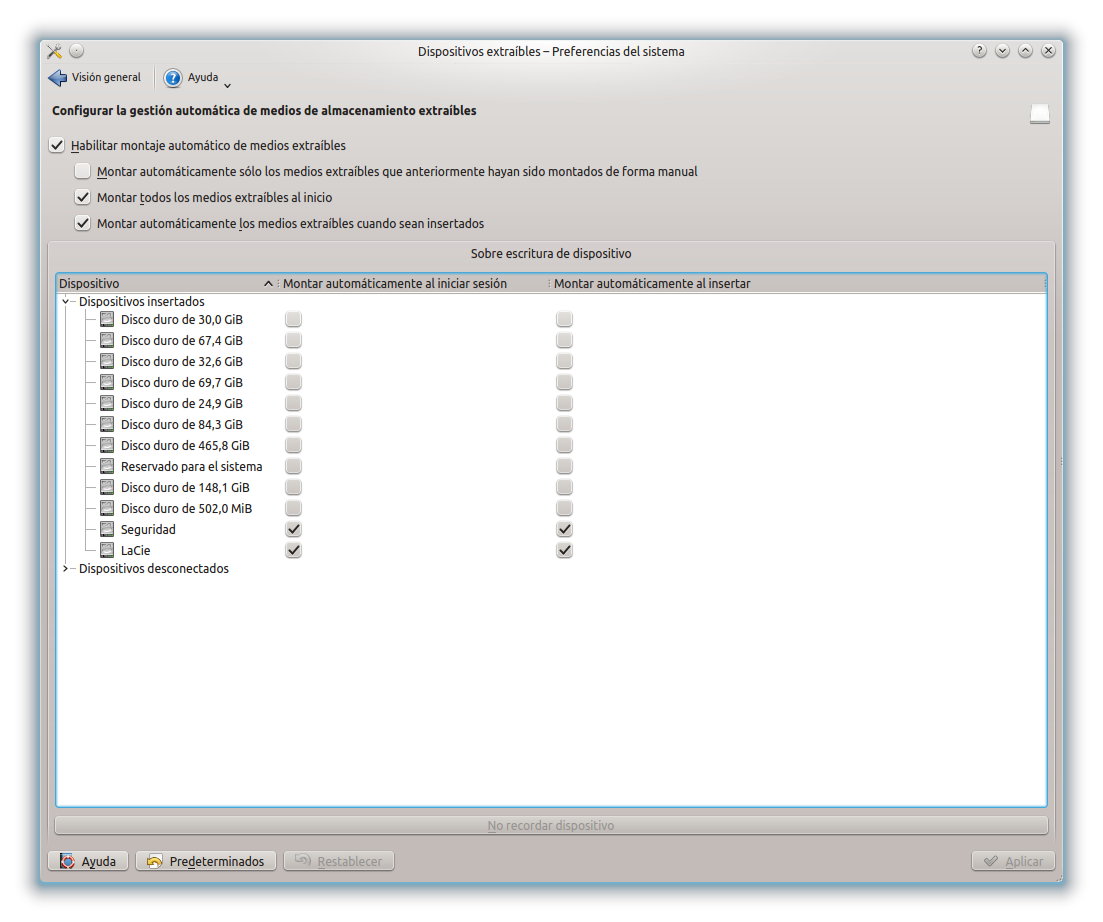Select the Disco duro de 84,3 GiB row
The width and height of the screenshot is (1103, 922).
click(552, 425)
